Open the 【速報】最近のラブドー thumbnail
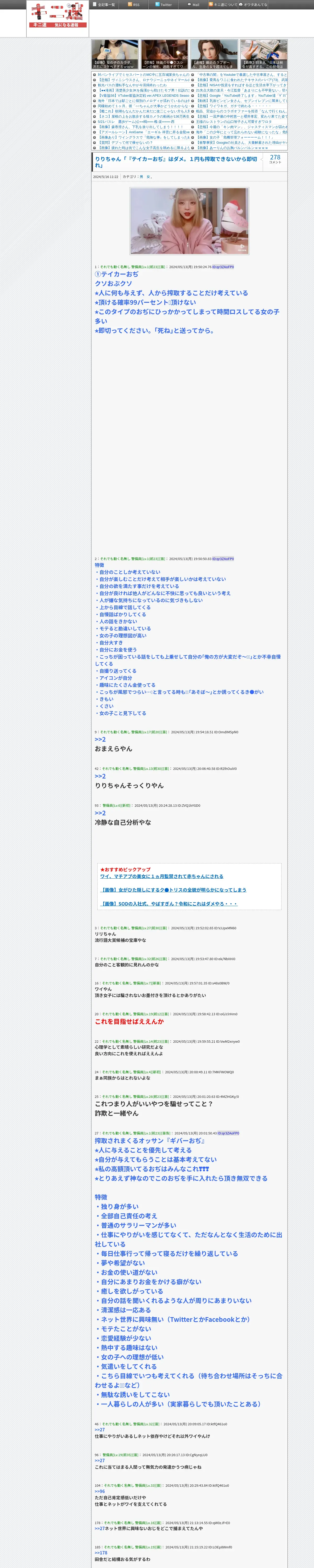Screen dimensions: 314x1568 click(214, 54)
